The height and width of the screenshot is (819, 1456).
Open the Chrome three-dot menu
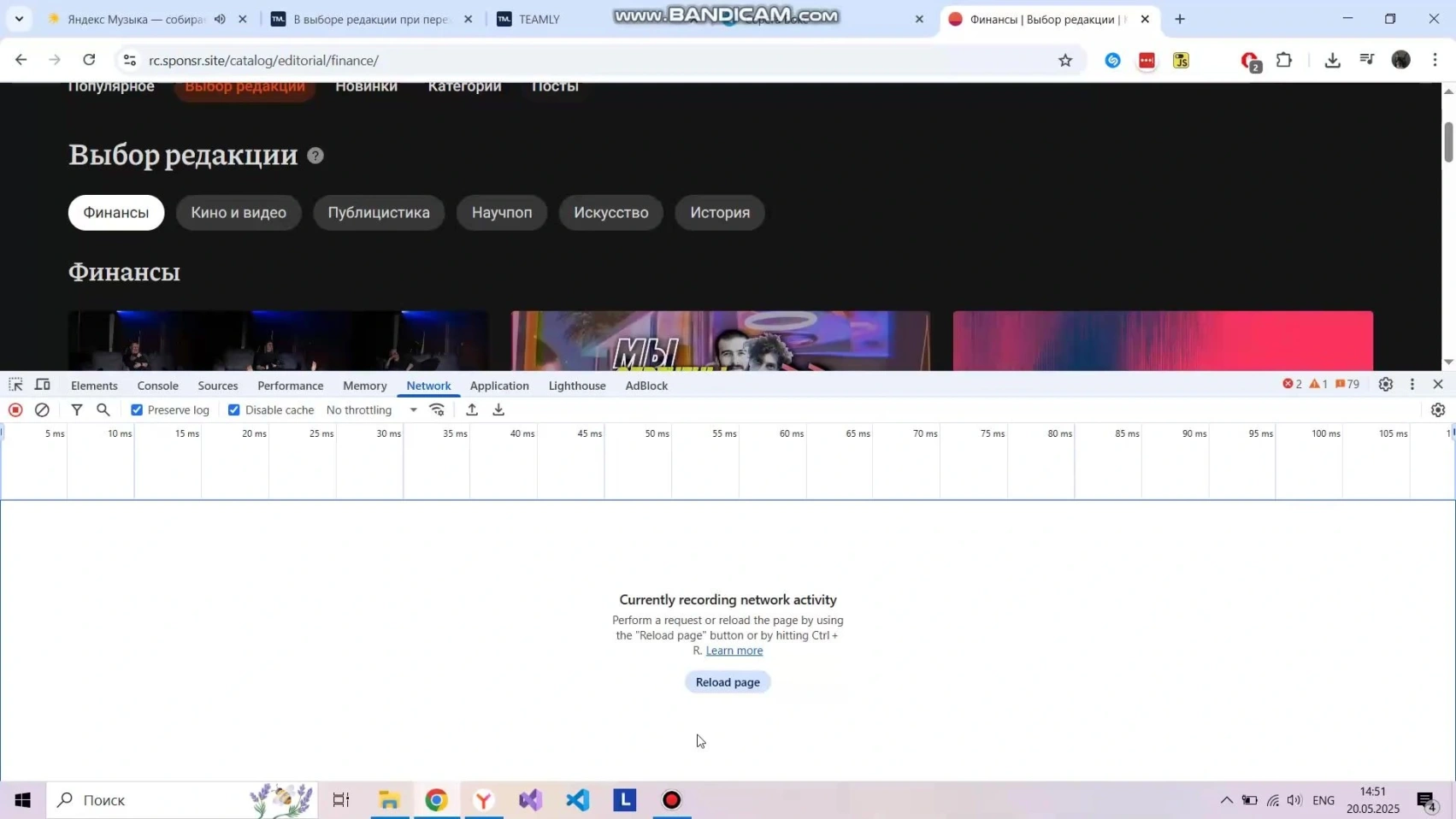[1435, 60]
